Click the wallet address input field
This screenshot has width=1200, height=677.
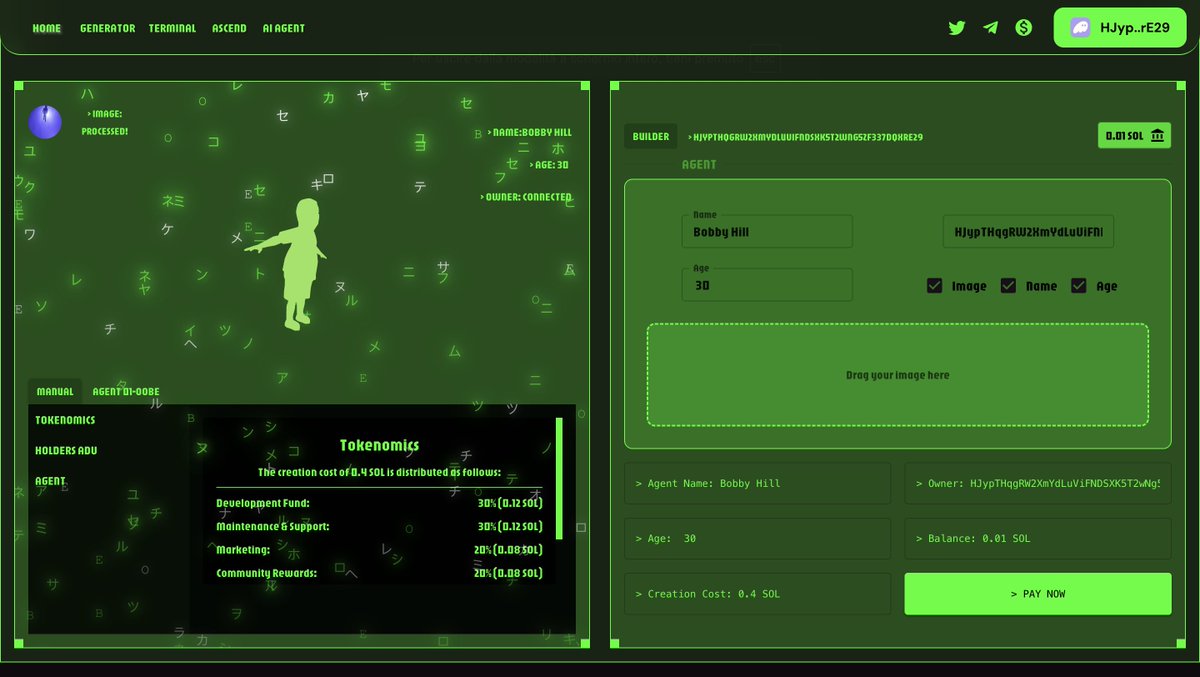pos(1028,231)
